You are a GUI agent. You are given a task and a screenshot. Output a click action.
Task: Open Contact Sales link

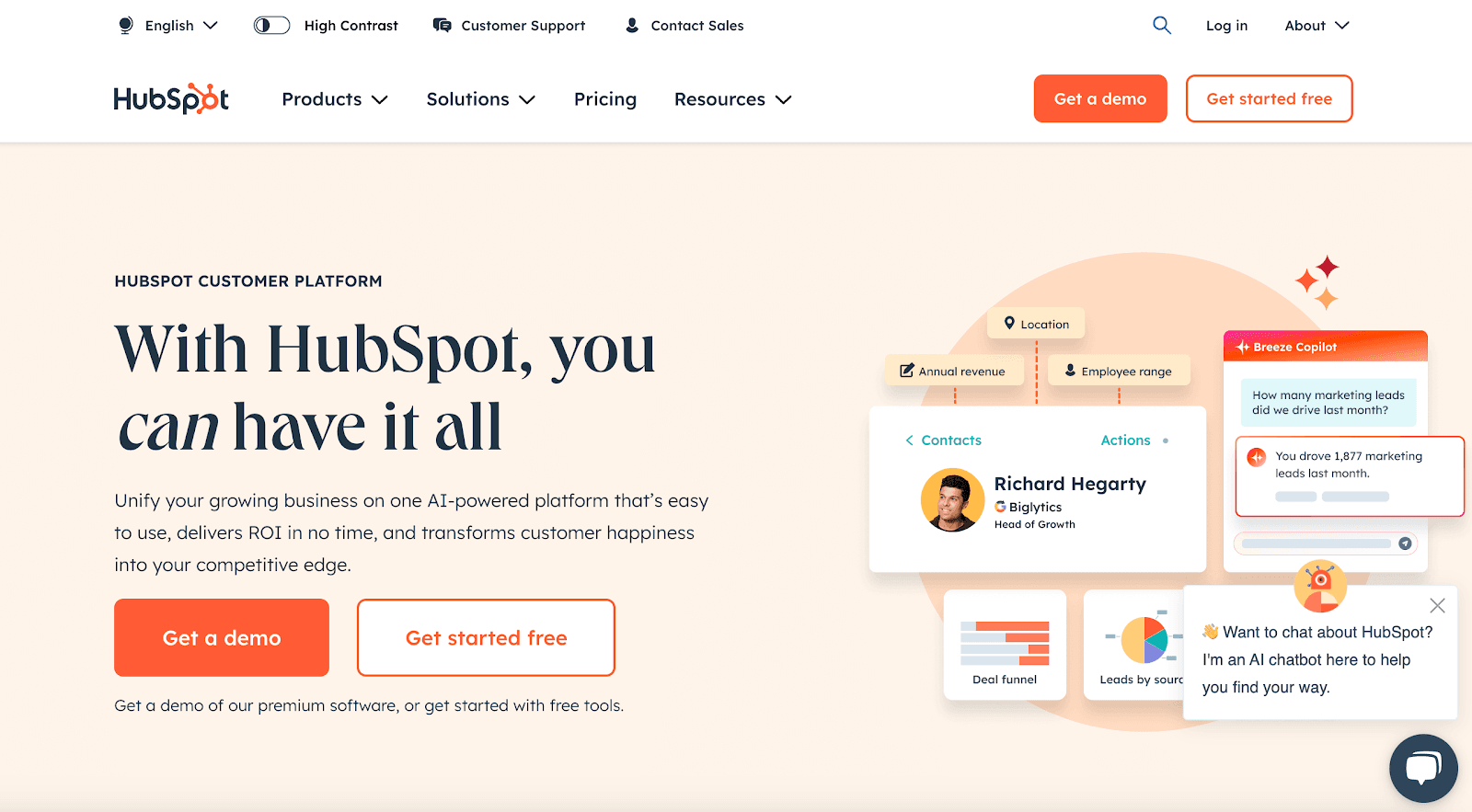pos(697,26)
